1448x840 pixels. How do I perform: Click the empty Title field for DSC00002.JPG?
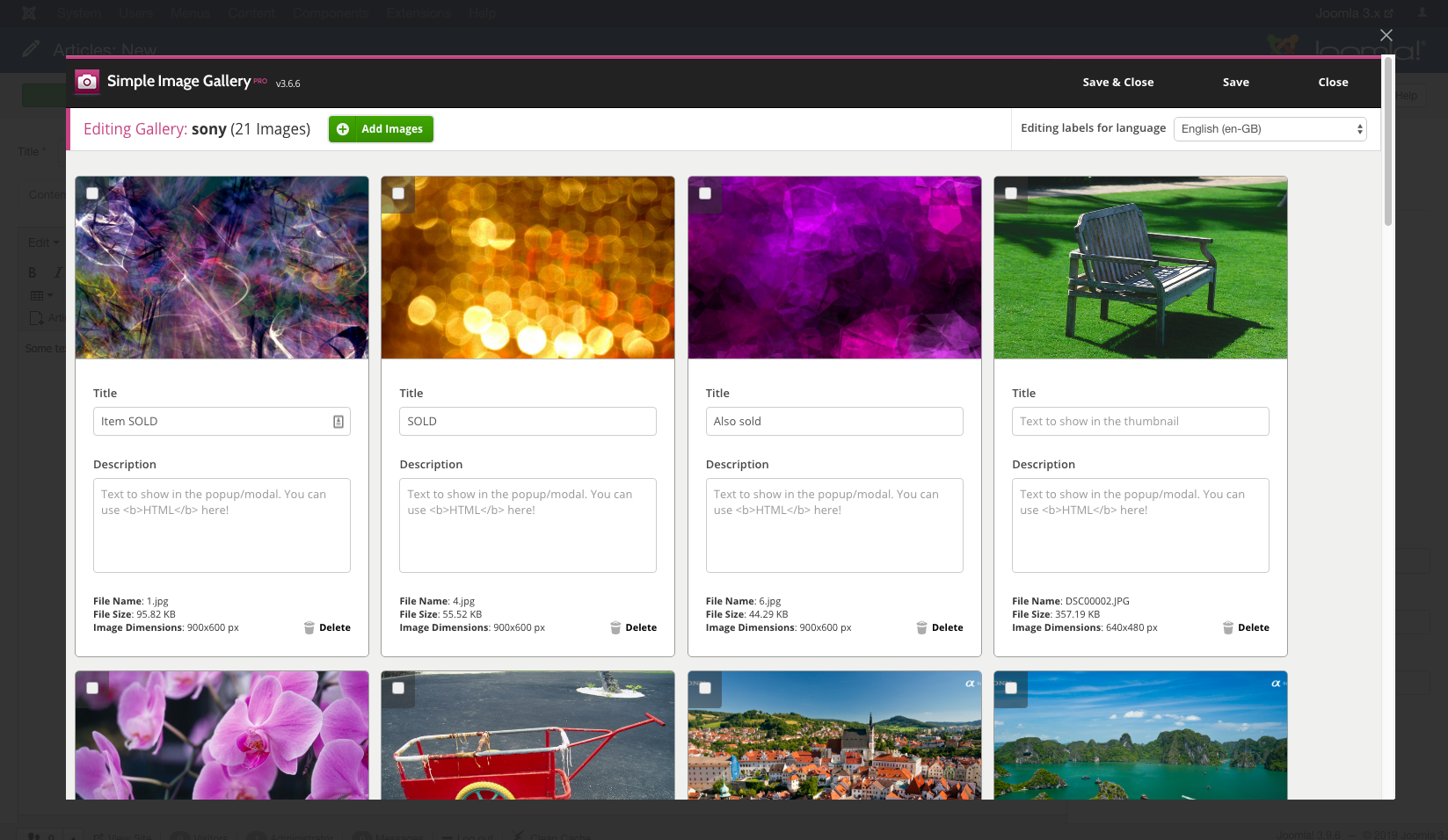(1140, 421)
